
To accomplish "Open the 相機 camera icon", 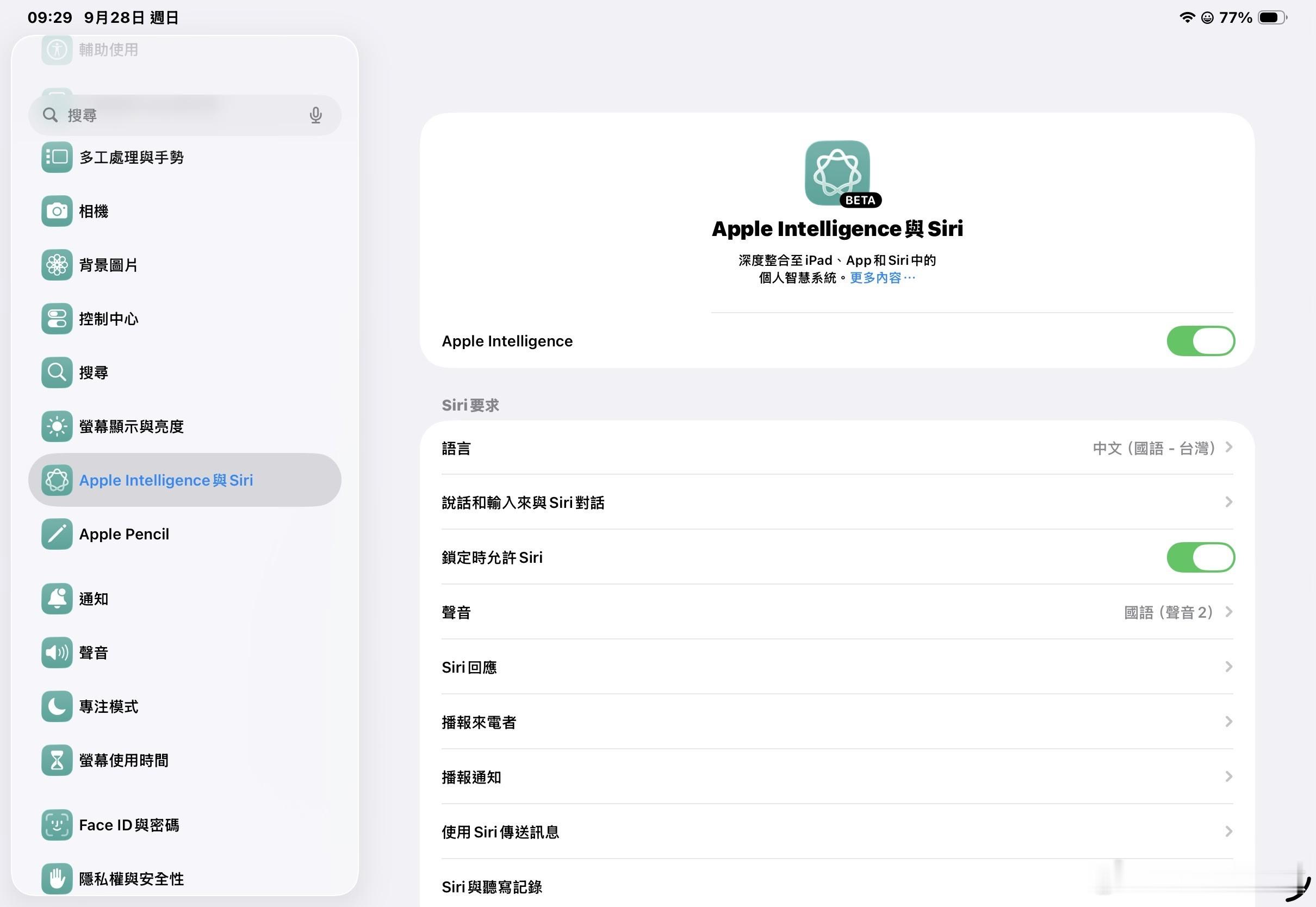I will click(x=57, y=211).
